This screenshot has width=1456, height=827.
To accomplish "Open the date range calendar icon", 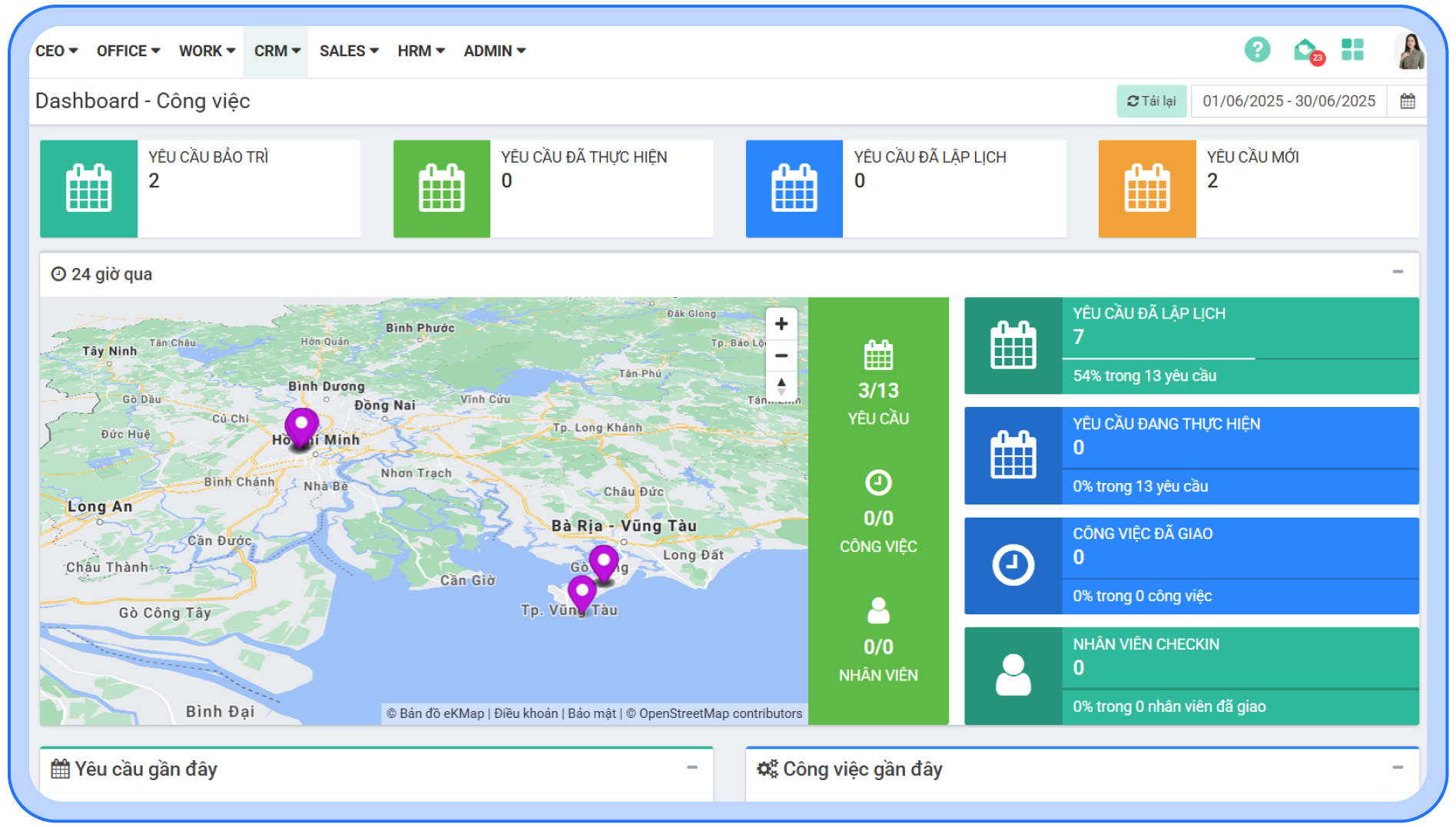I will [1407, 101].
